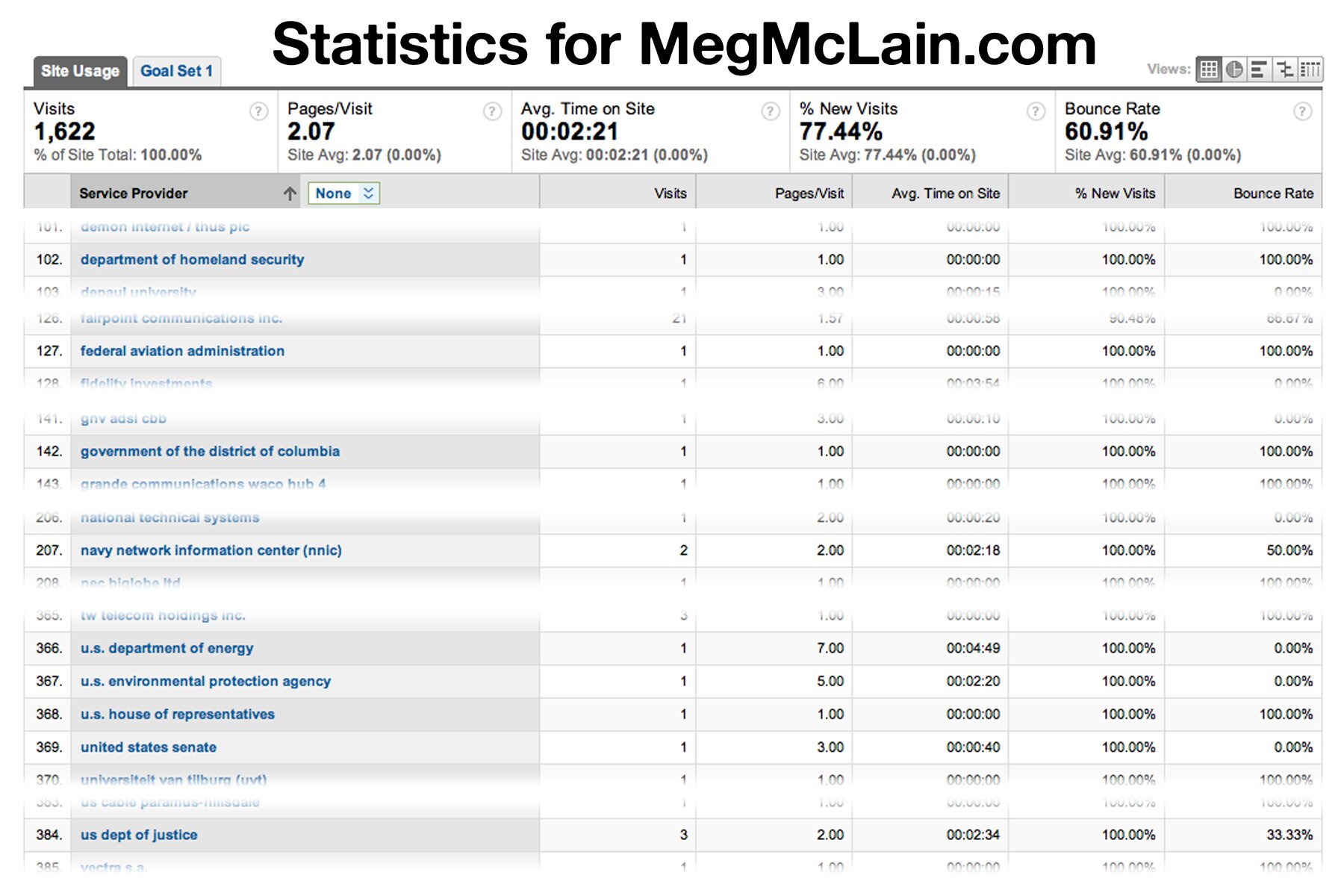Open gnv adsl cbb provider link

[124, 419]
